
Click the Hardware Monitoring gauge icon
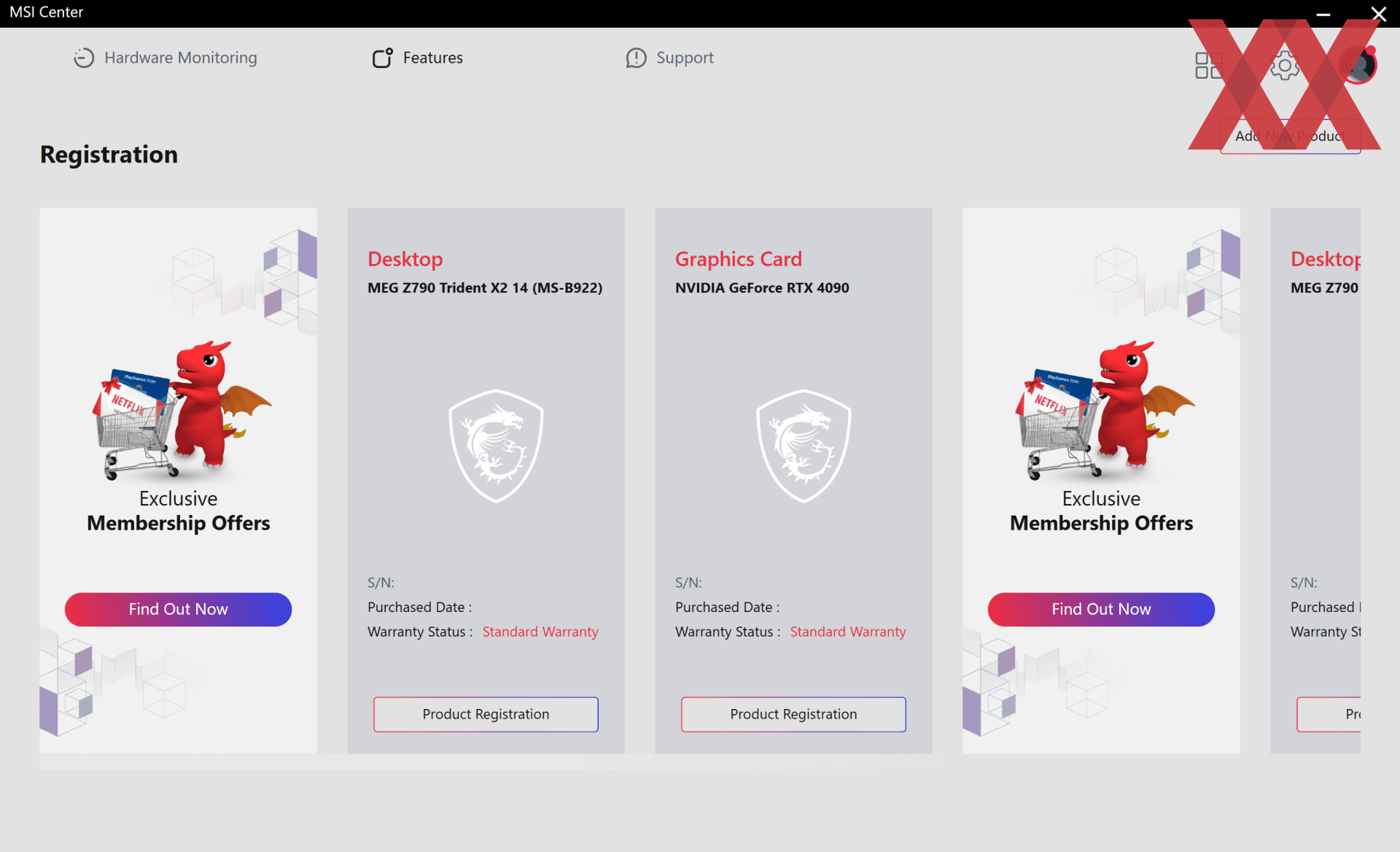click(84, 58)
